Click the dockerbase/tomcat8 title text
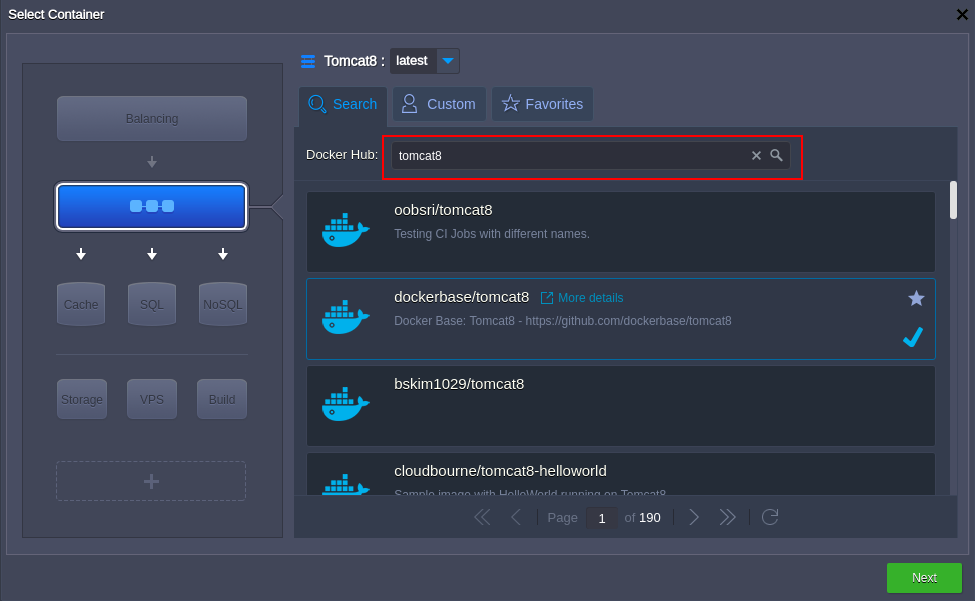Screen dimensions: 975x601 [x=461, y=297]
